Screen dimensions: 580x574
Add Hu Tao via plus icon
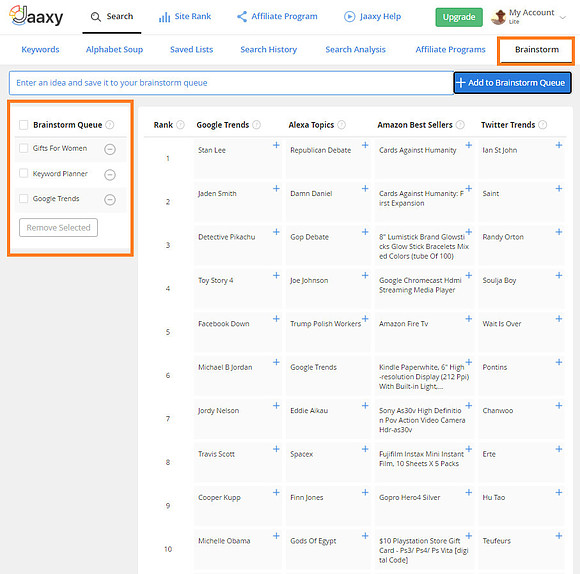559,492
